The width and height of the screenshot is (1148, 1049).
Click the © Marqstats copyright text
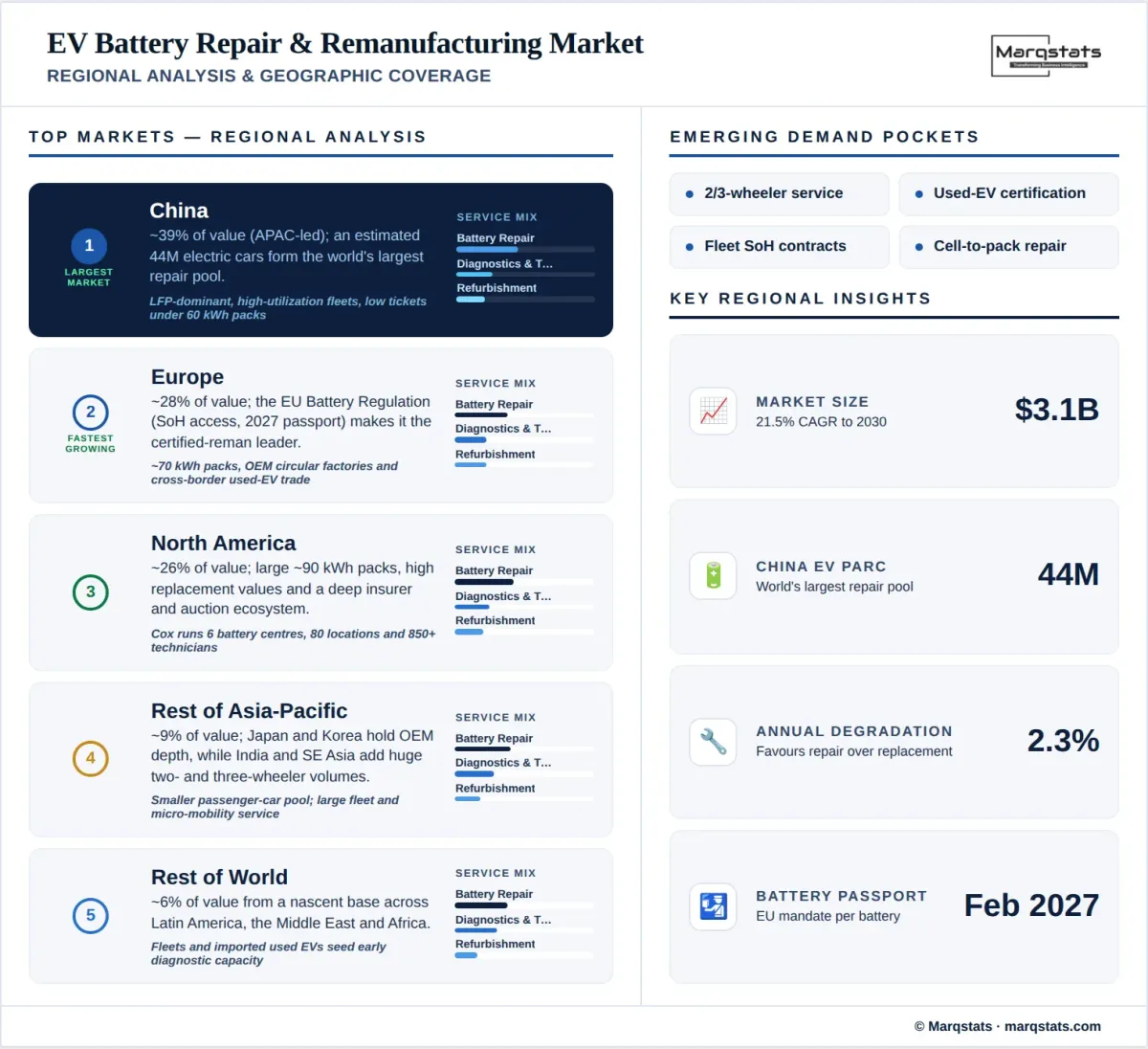[x=953, y=1026]
